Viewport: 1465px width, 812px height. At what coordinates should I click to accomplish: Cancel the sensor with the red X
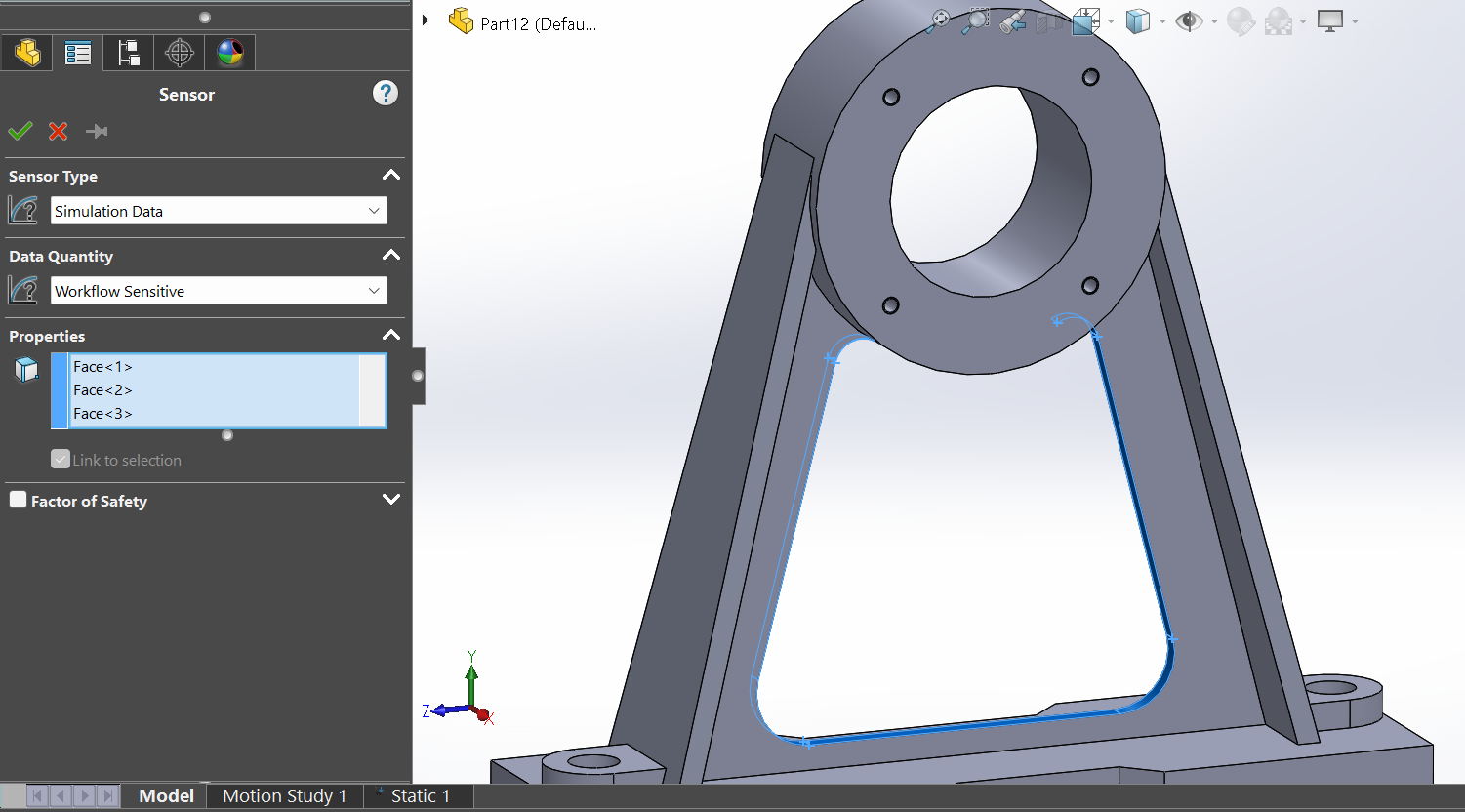click(x=59, y=131)
